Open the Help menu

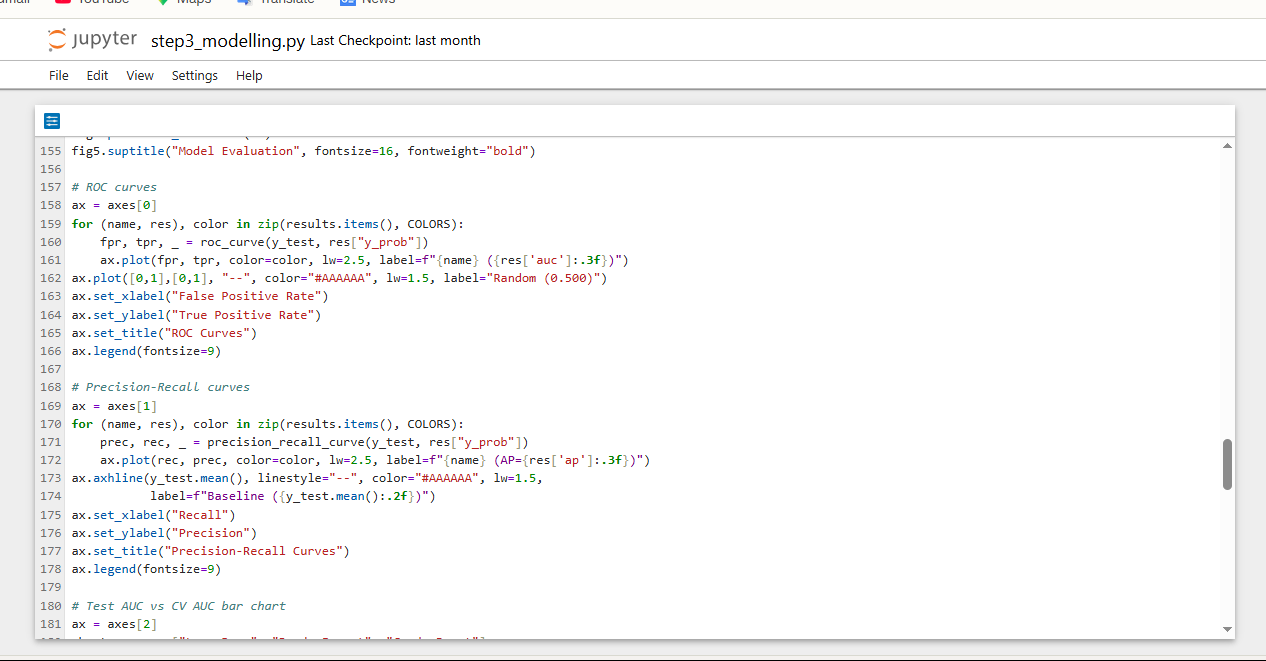(249, 75)
